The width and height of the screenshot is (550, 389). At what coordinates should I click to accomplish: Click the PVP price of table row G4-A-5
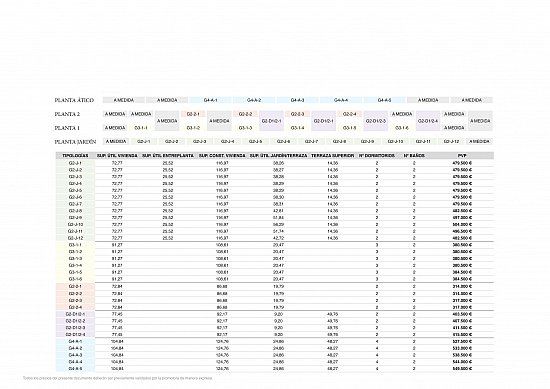pos(462,369)
